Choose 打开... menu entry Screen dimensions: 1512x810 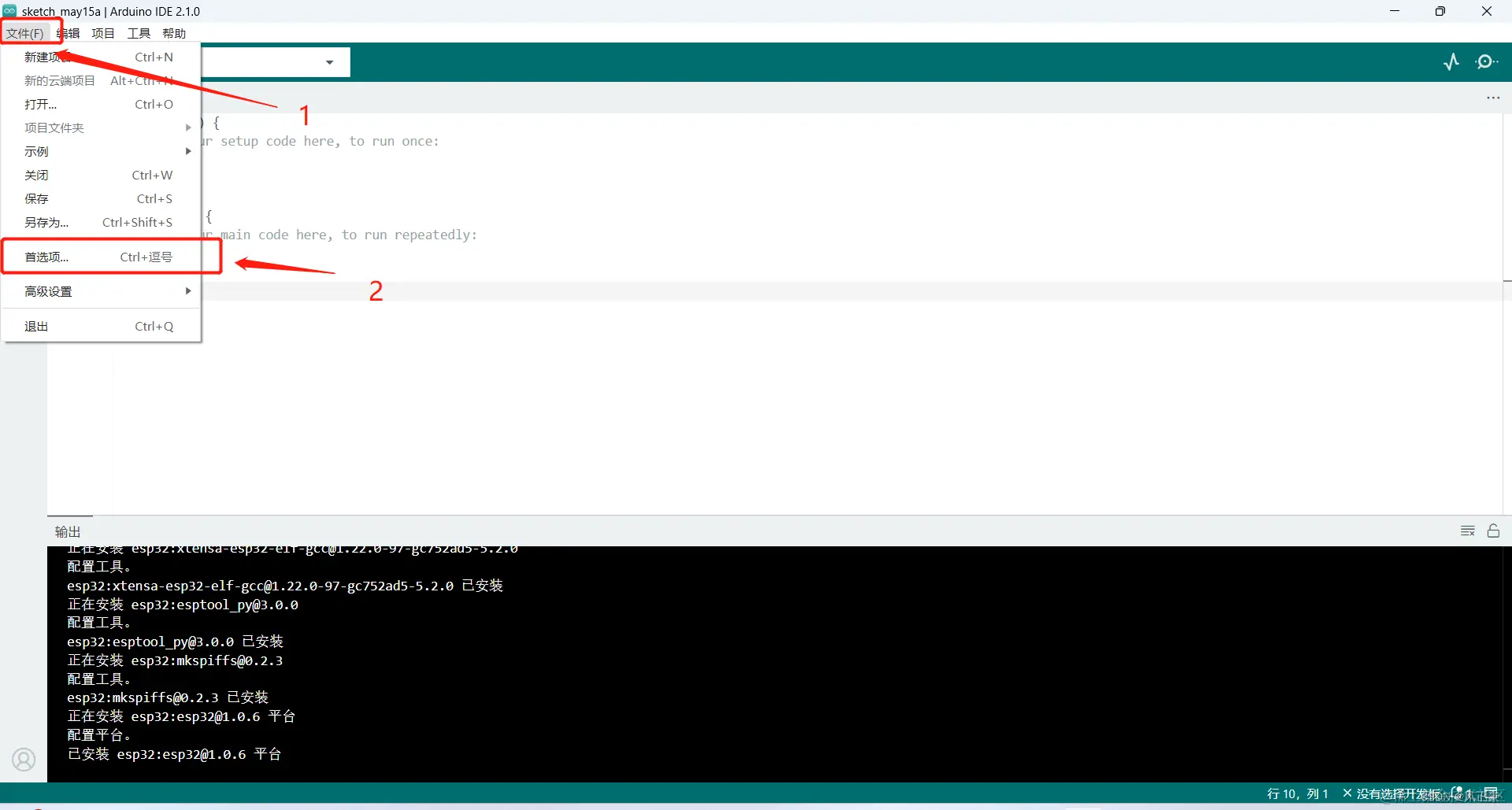coord(101,104)
